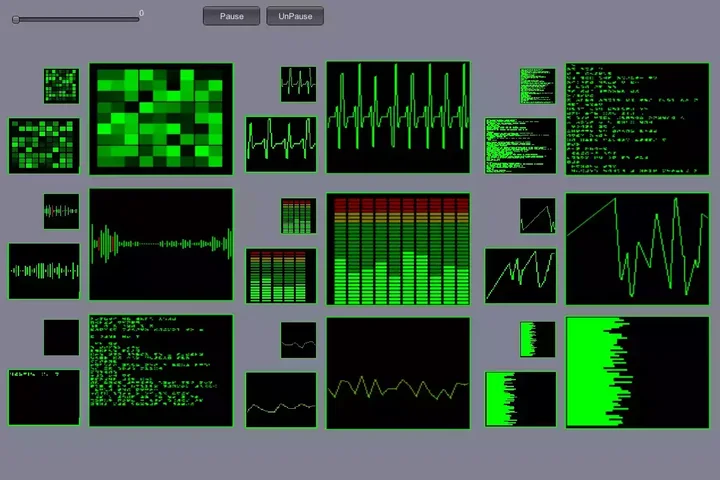Select the smallest audio waveform panel

click(62, 211)
